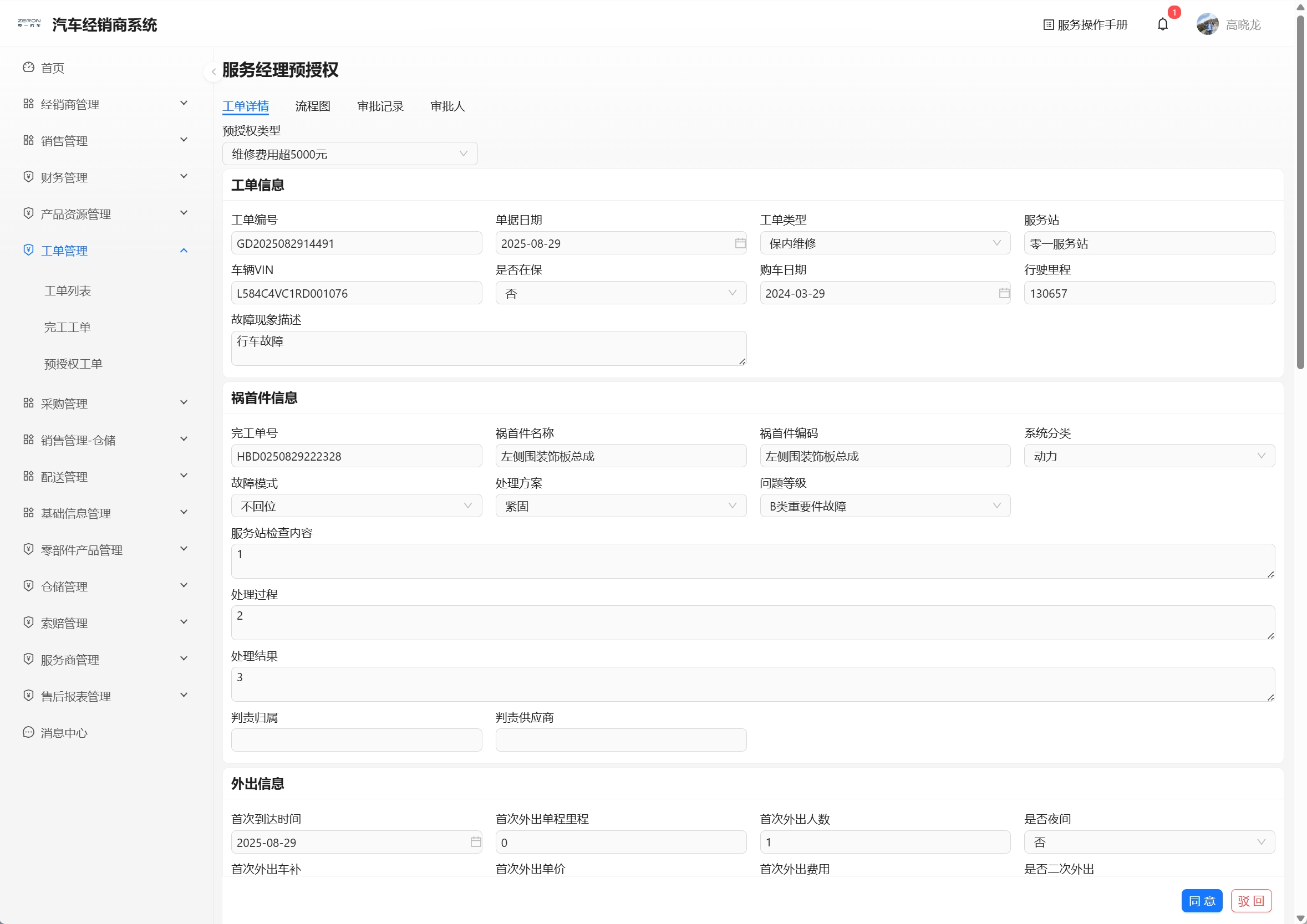Screen dimensions: 1307x924
Task: Click the 判责供应商 input field
Action: 621,739
